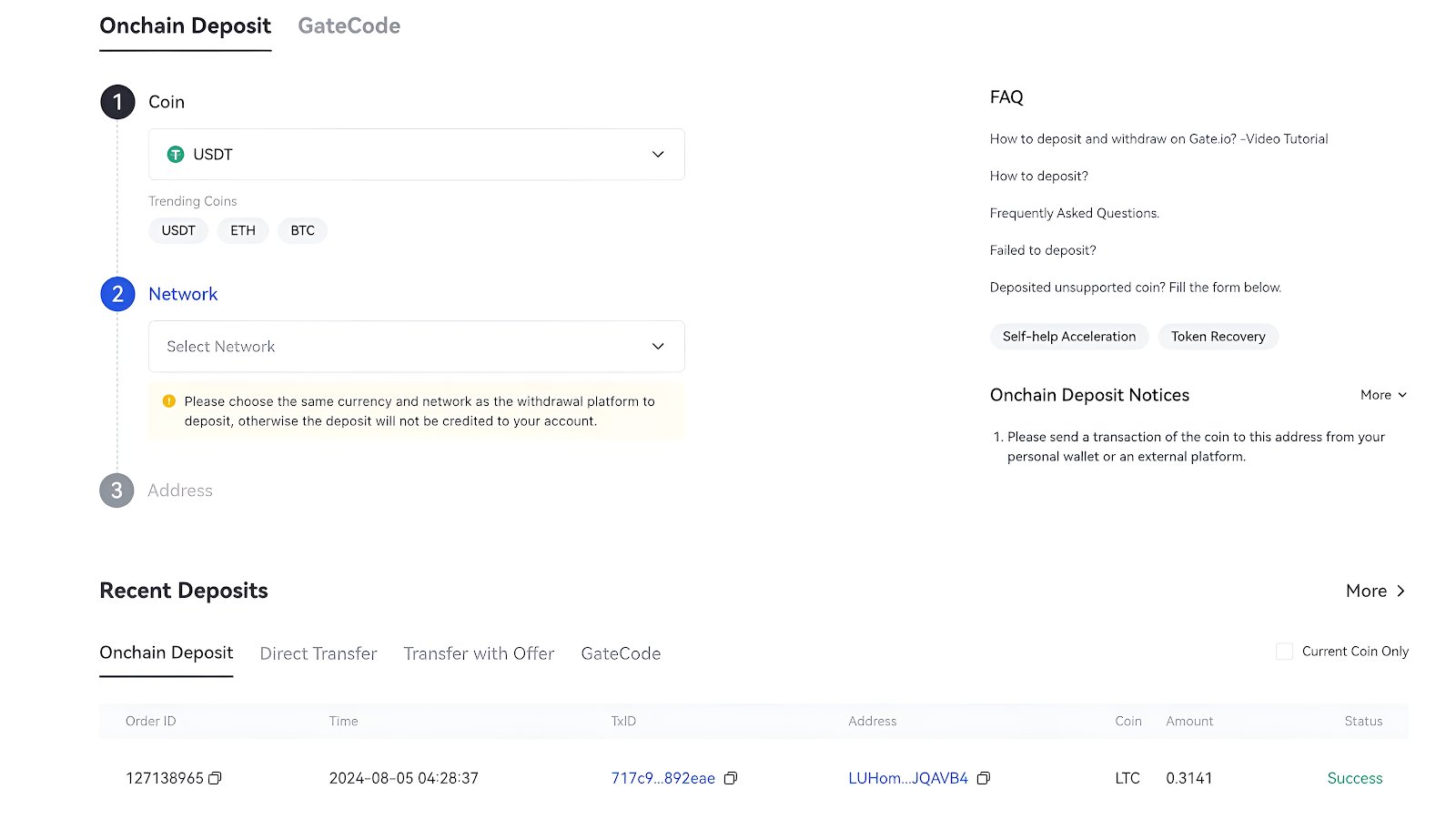This screenshot has width=1456, height=819.
Task: Click the step 2 Network circle indicator
Action: pyautogui.click(x=116, y=294)
